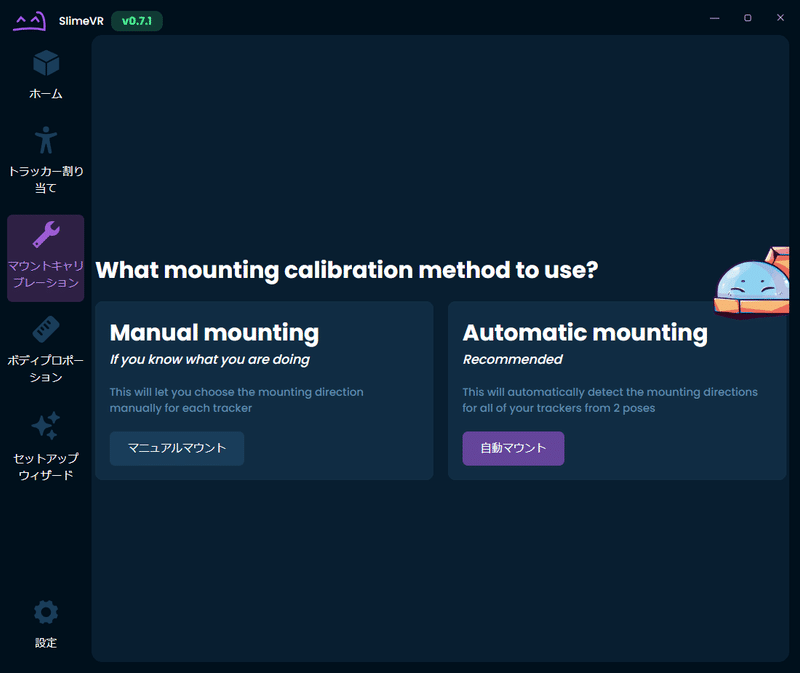Launch setup wizard via the sparkles icon
Viewport: 800px width, 673px height.
pos(46,426)
